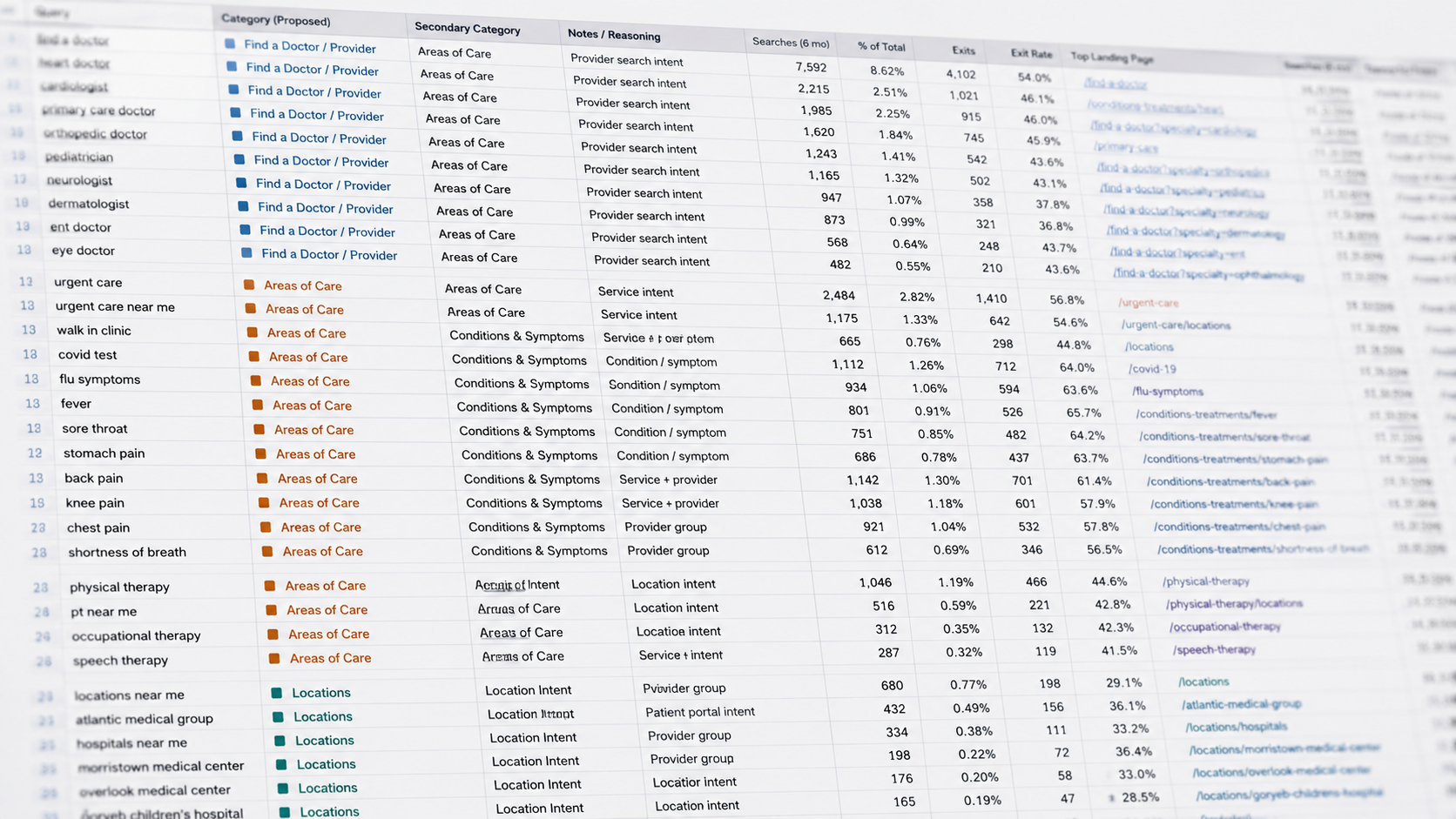1456x819 pixels.
Task: Click the 'pt near me' query cell
Action: (104, 612)
